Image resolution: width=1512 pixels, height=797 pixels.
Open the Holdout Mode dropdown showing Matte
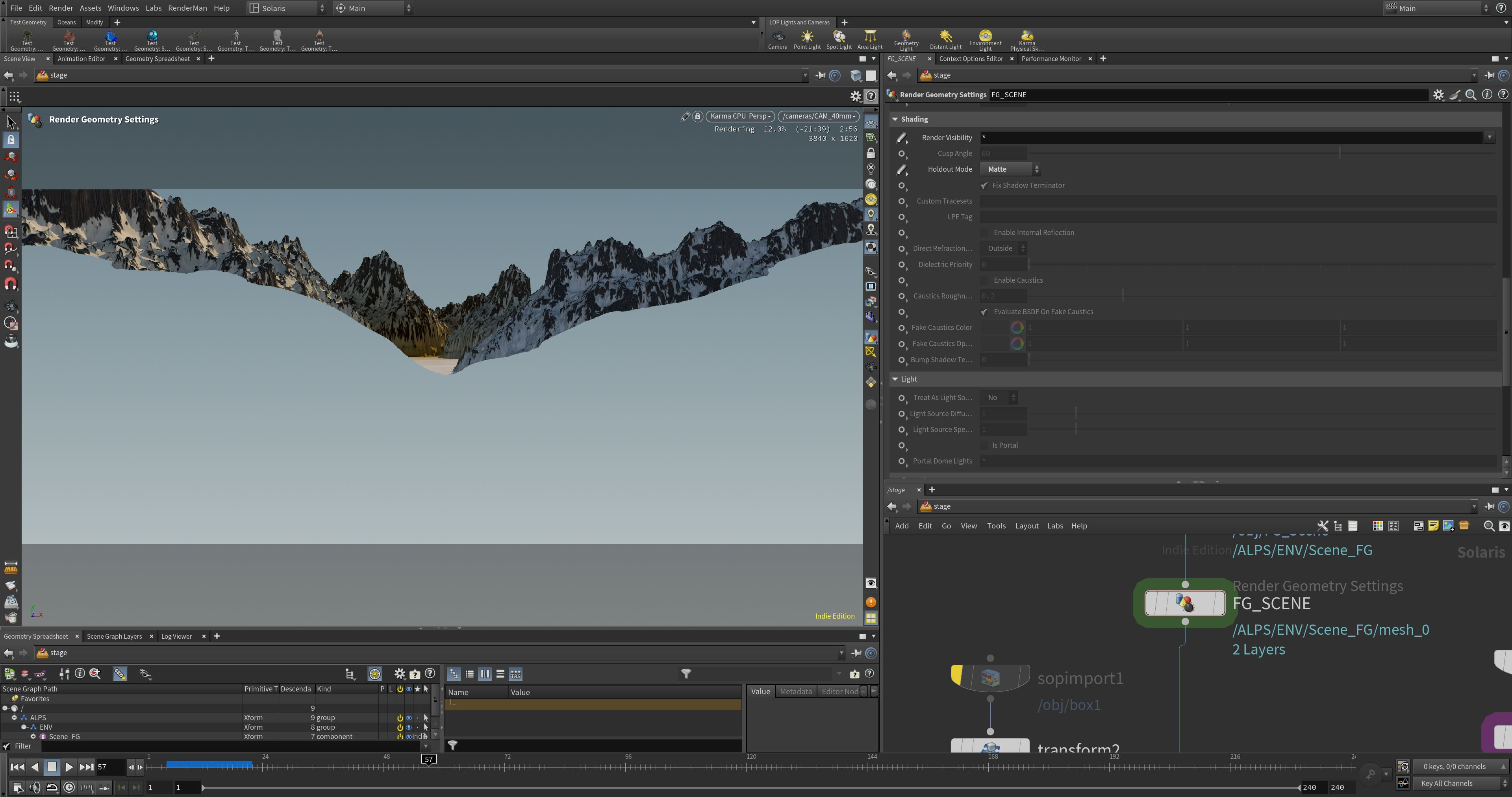(1010, 169)
